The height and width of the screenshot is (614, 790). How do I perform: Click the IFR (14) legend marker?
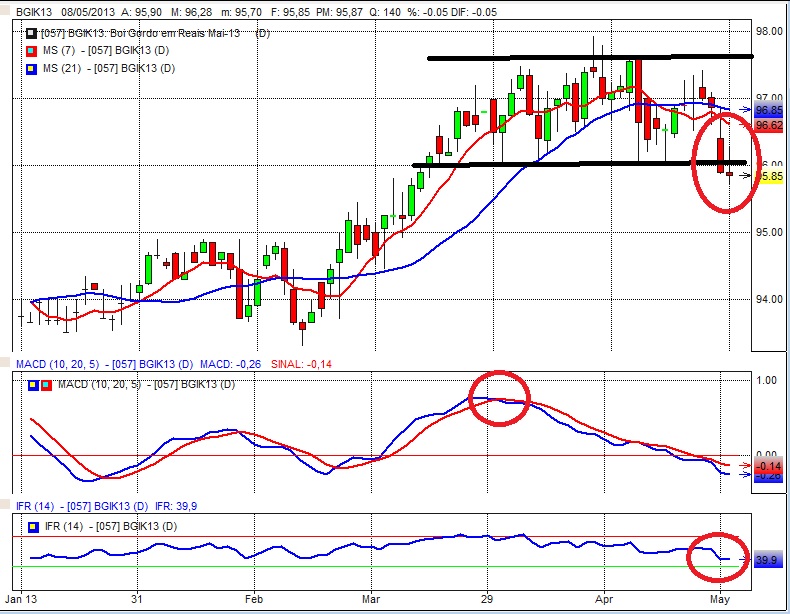click(32, 526)
